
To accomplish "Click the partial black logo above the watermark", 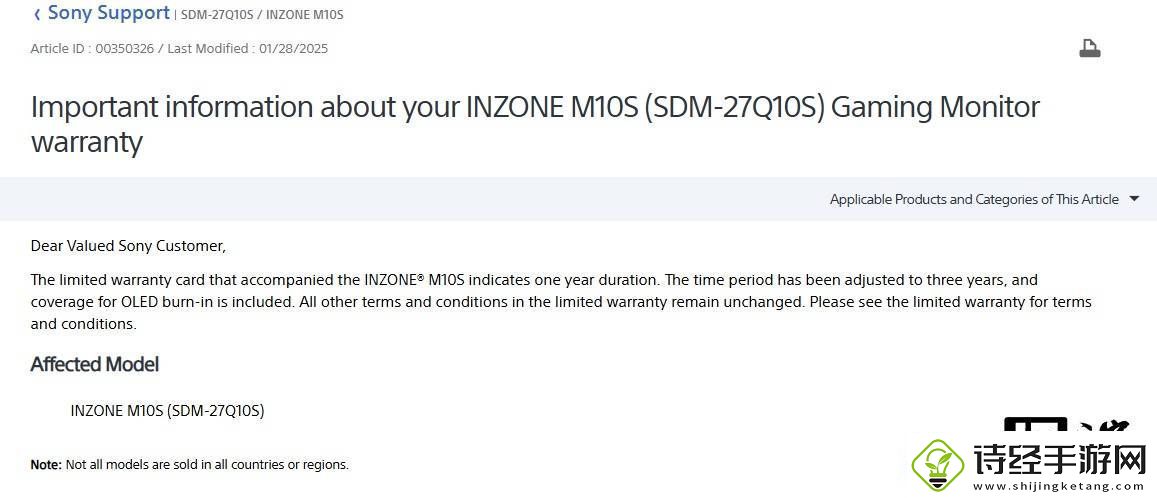I will point(1066,427).
